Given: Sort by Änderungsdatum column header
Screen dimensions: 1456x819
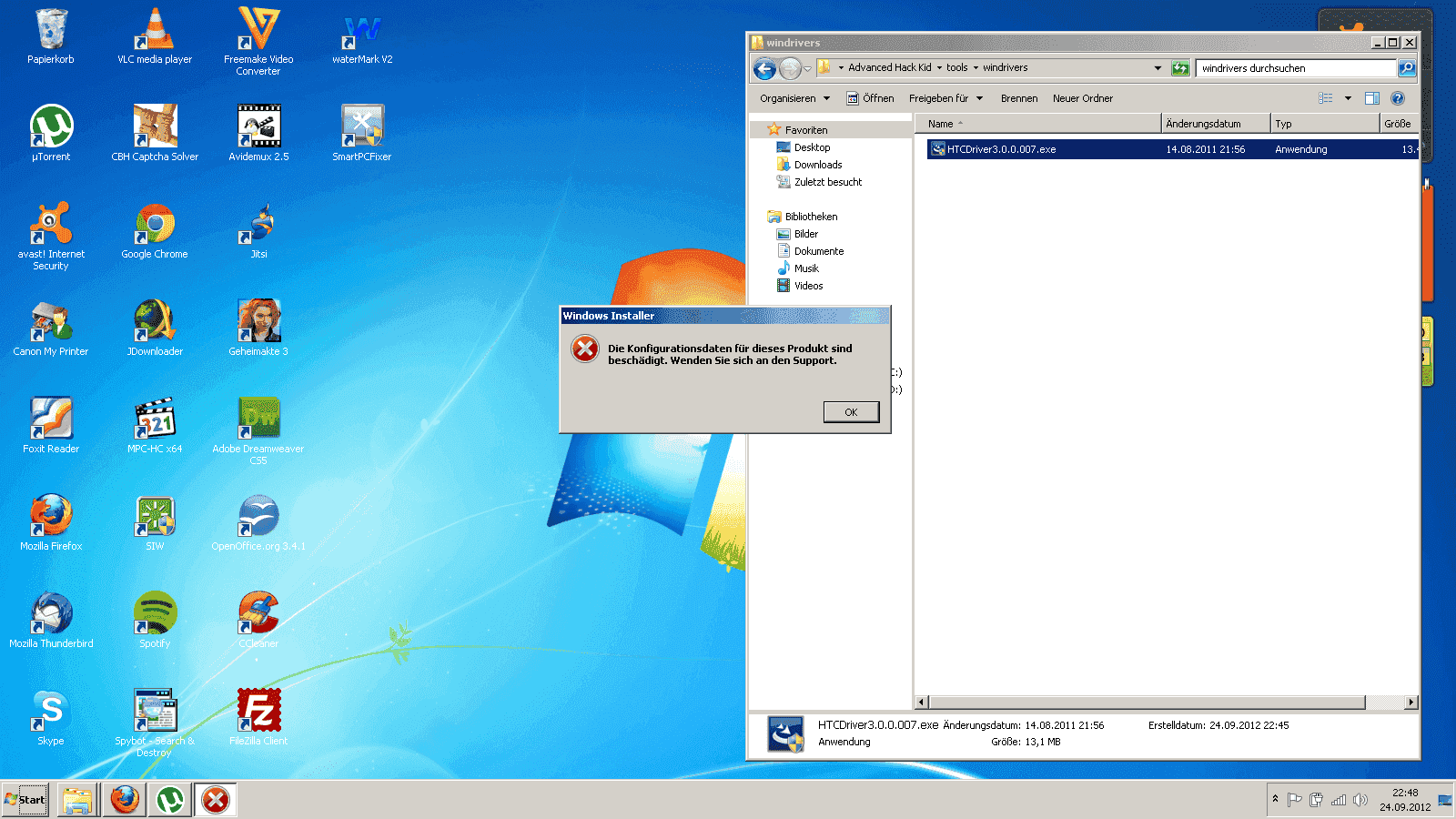Looking at the screenshot, I should click(x=1216, y=124).
